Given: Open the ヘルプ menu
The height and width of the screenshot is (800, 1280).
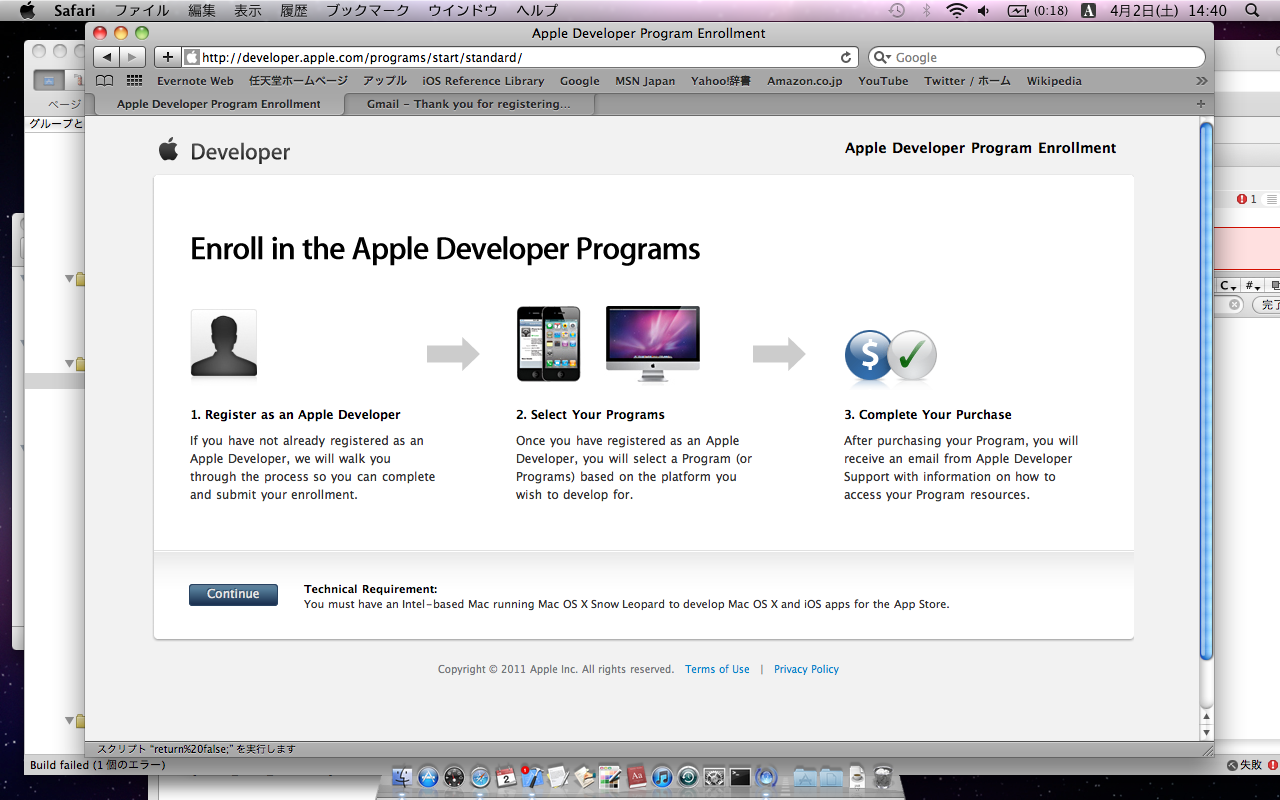Looking at the screenshot, I should click(537, 11).
